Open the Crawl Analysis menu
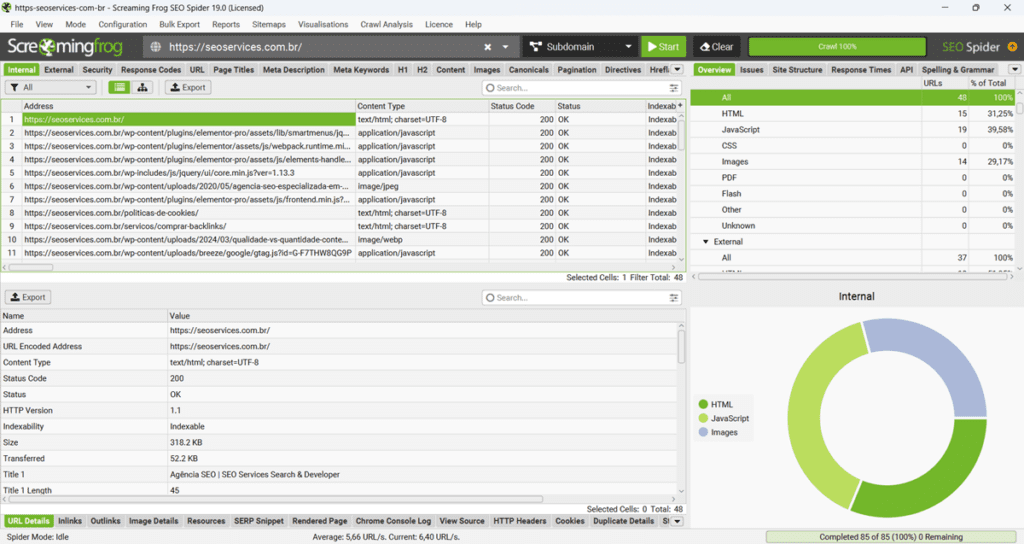This screenshot has height=544, width=1024. click(387, 24)
